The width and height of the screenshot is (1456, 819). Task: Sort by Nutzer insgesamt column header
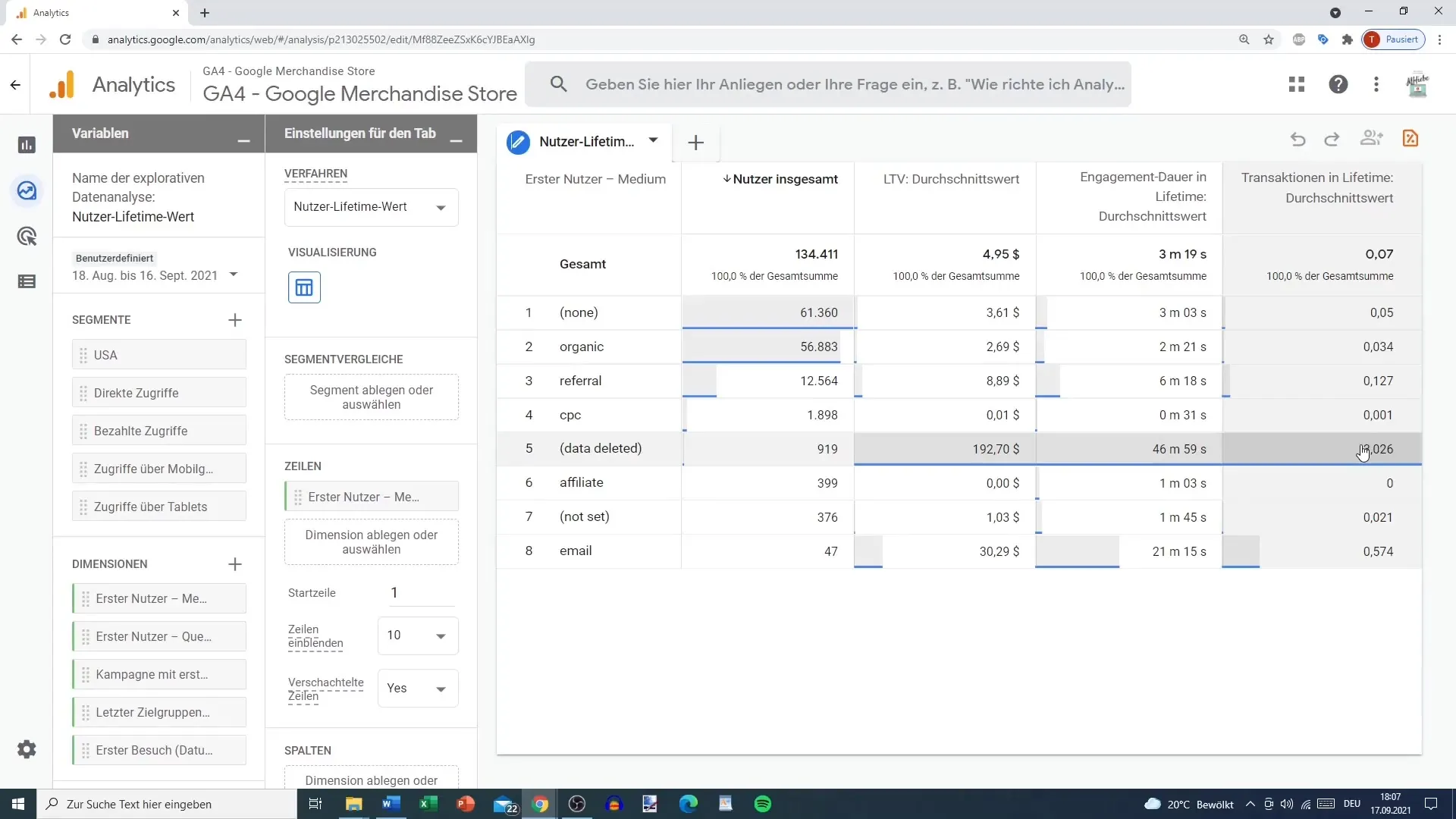780,179
